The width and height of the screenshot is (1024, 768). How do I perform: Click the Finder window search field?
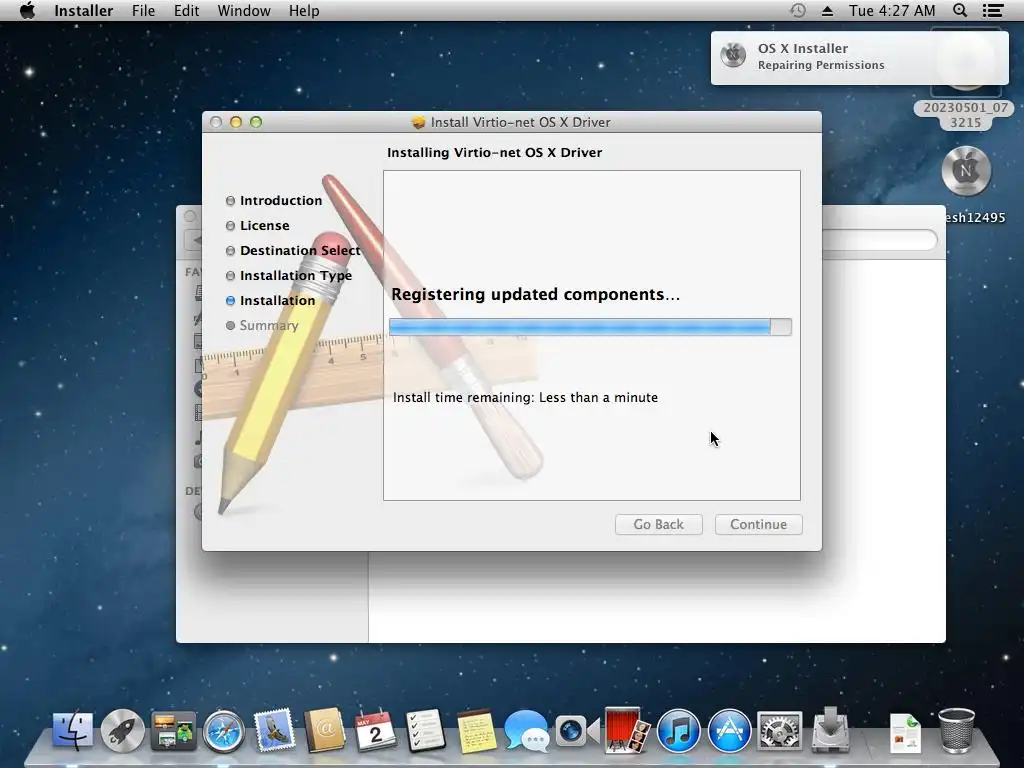tap(878, 240)
